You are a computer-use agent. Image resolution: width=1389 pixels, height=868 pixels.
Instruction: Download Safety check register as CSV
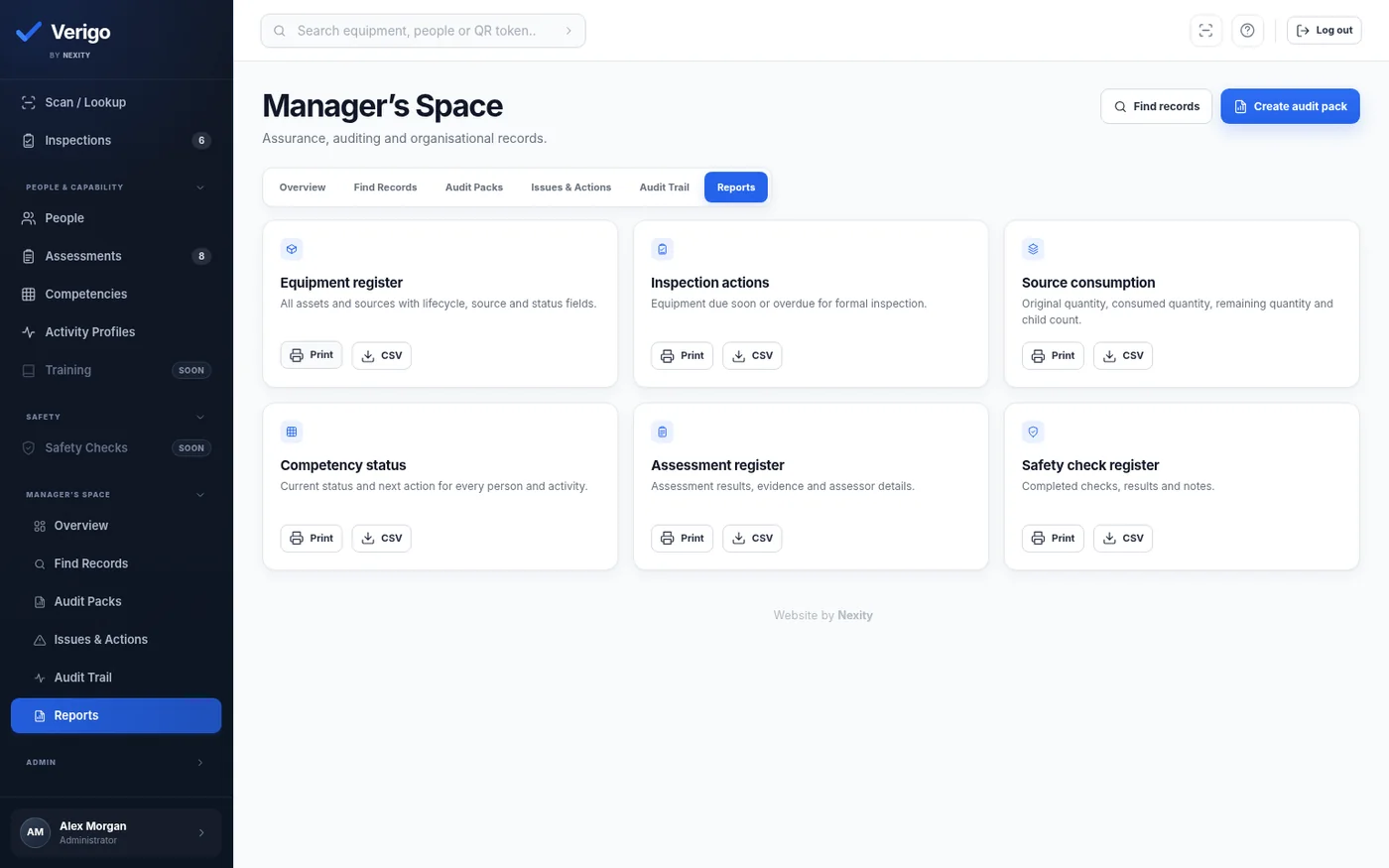(x=1123, y=539)
